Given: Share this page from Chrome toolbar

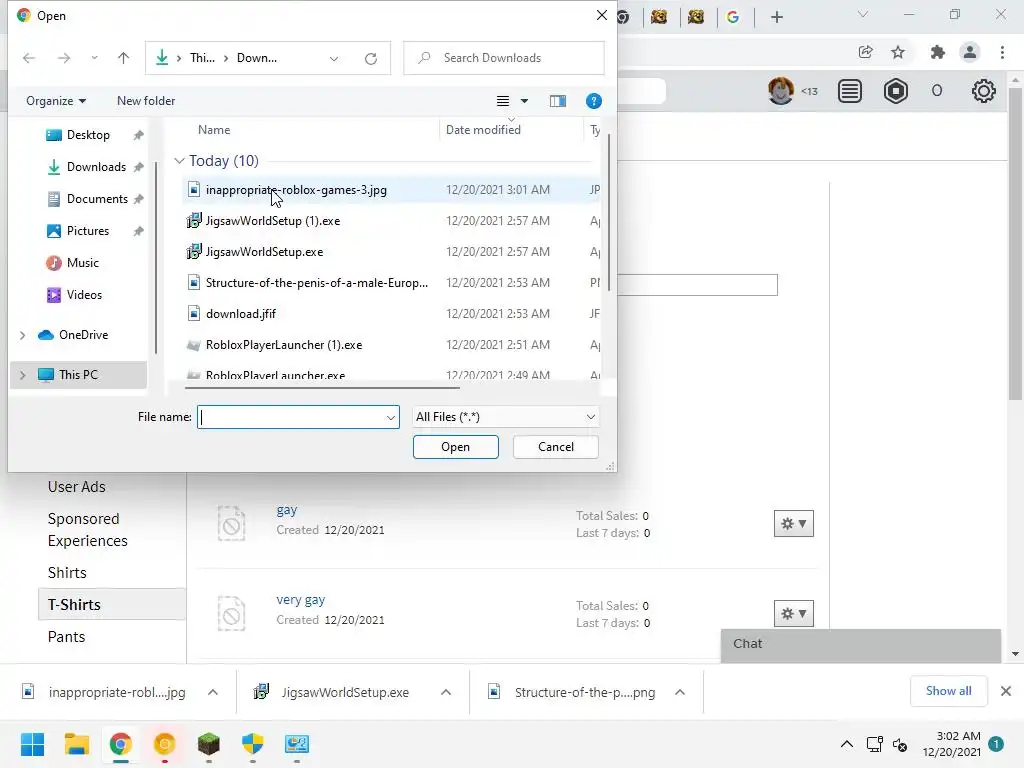Looking at the screenshot, I should click(865, 52).
